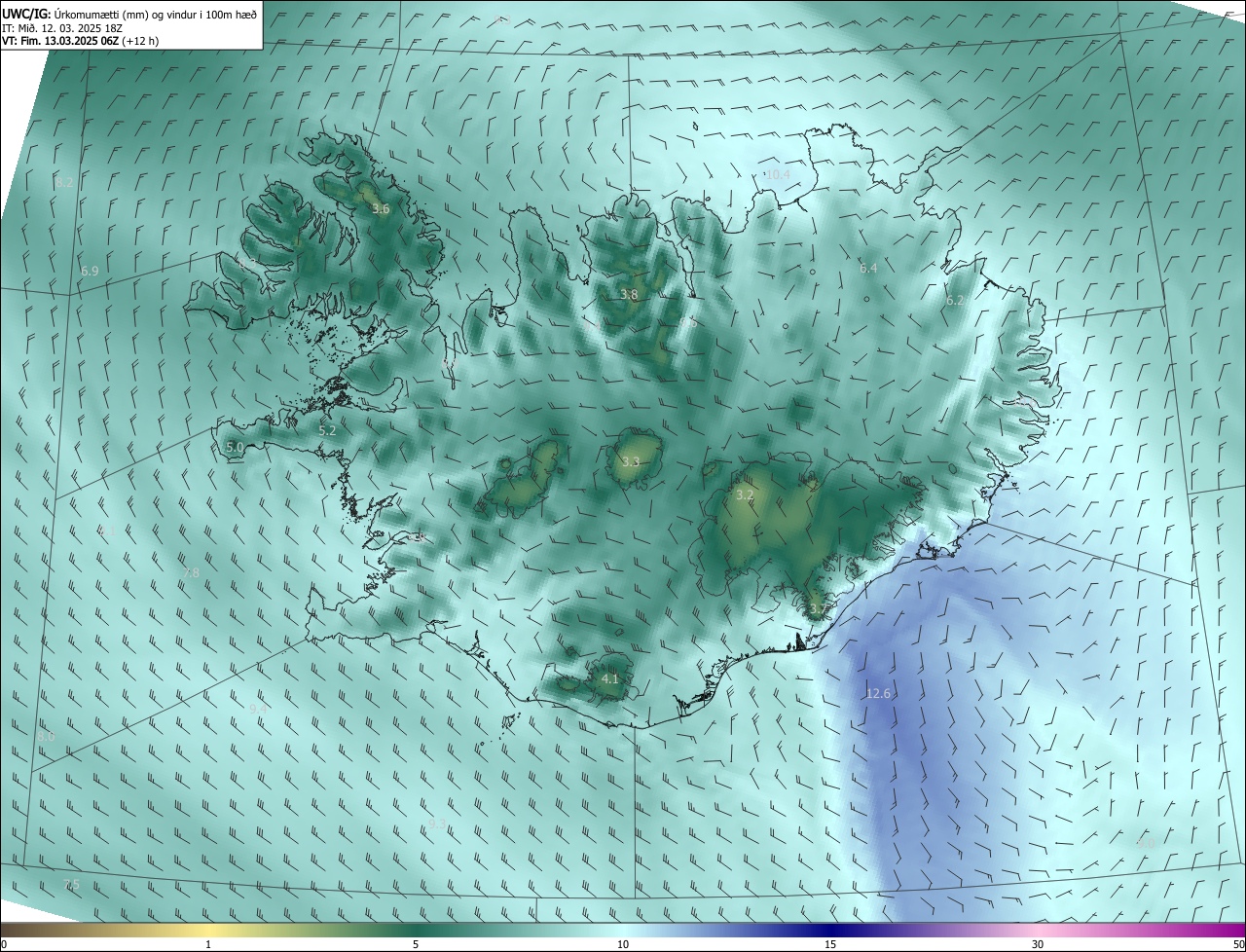The width and height of the screenshot is (1246, 952).
Task: Click the initial time line "IT: Mið. 12. 03. 2025 18Z"
Action: pyautogui.click(x=62, y=28)
